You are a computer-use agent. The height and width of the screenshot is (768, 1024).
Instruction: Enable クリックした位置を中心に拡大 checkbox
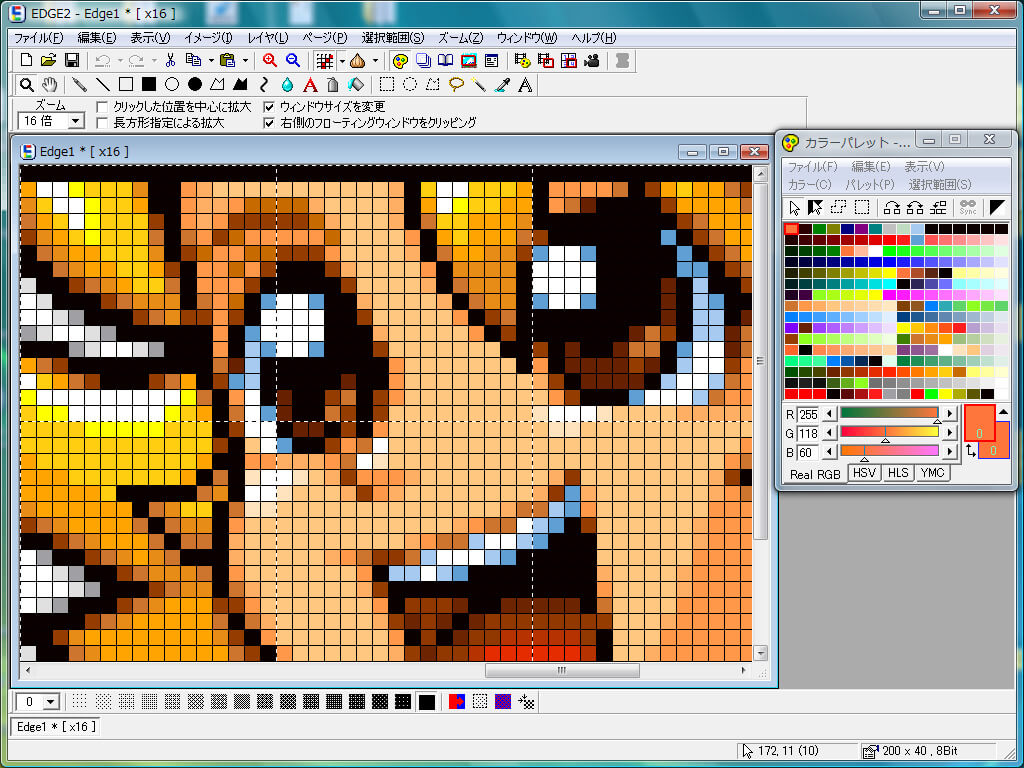(102, 106)
